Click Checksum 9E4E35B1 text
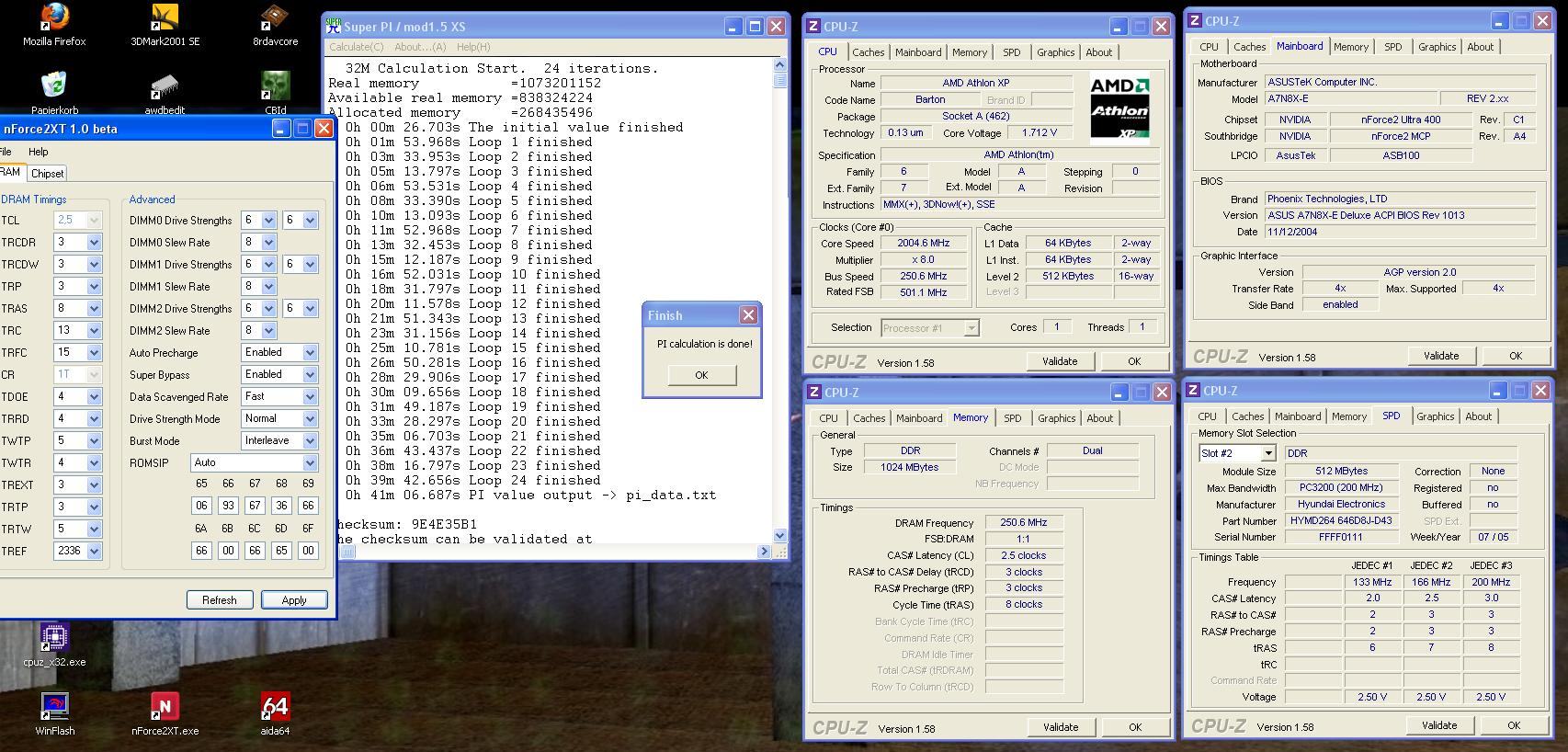1568x752 pixels. click(x=406, y=525)
